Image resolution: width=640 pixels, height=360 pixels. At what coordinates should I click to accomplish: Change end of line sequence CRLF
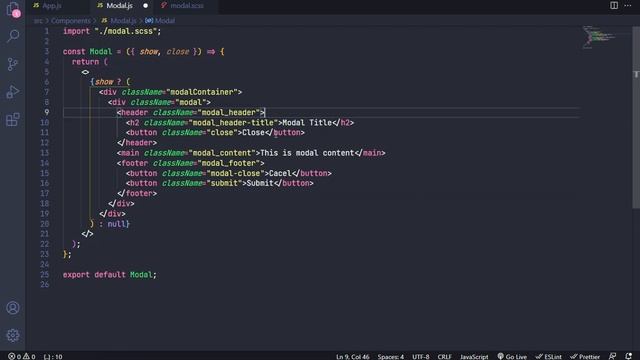(x=444, y=356)
